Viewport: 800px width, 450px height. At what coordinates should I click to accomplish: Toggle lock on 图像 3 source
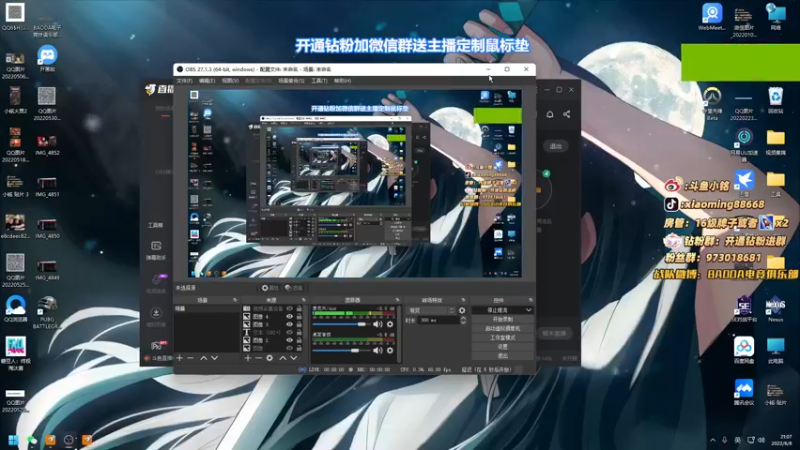(x=299, y=324)
